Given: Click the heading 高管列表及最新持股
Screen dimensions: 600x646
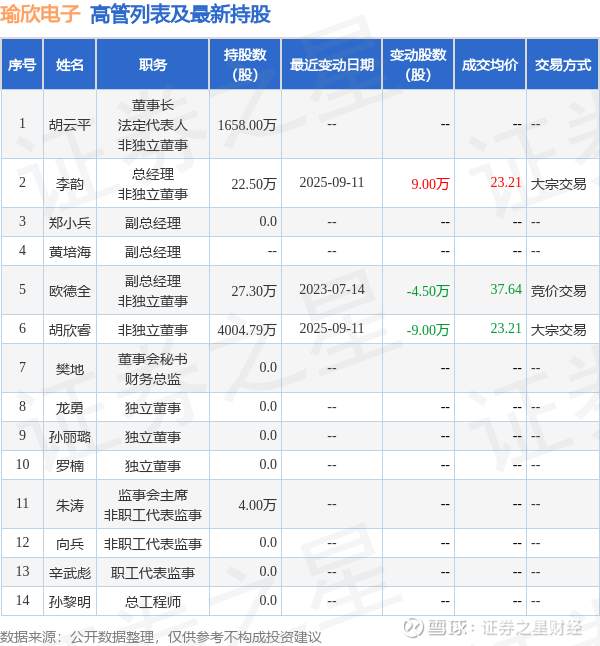Looking at the screenshot, I should pyautogui.click(x=180, y=14).
